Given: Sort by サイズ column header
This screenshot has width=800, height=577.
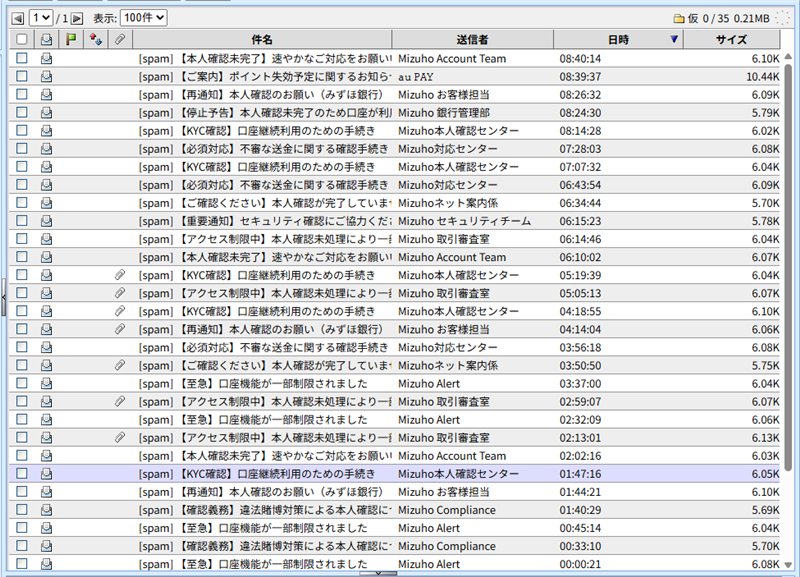Looking at the screenshot, I should (x=731, y=39).
